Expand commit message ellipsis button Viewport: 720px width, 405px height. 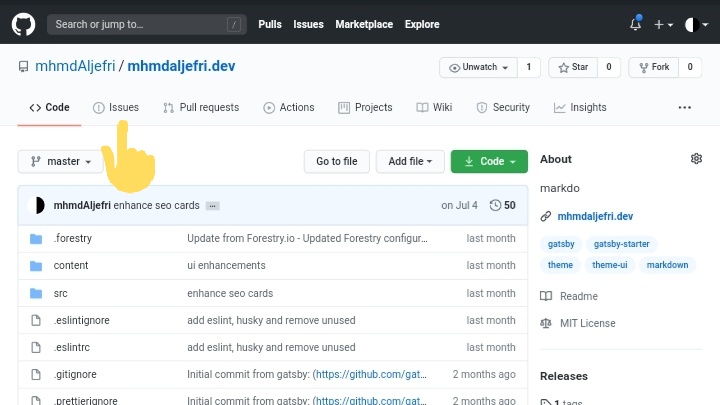[212, 206]
